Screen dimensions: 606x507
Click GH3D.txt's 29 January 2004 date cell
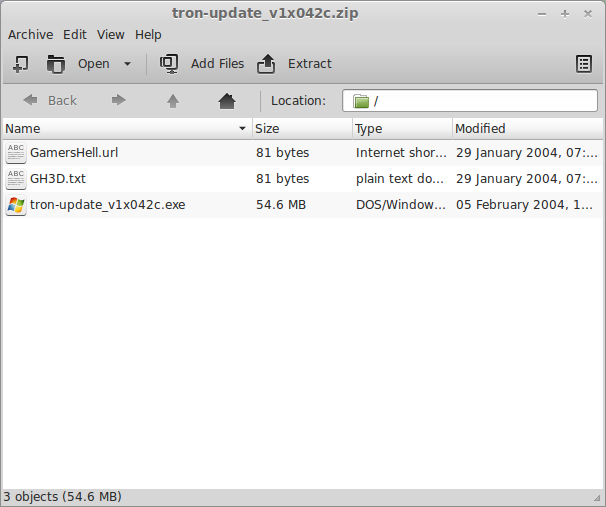(x=527, y=179)
